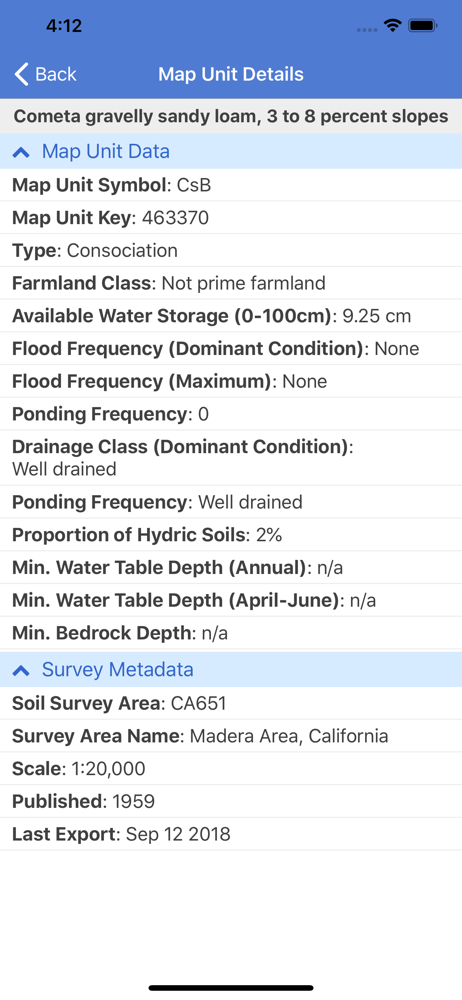This screenshot has height=1000, width=462.
Task: Tap the Back button label
Action: click(56, 74)
